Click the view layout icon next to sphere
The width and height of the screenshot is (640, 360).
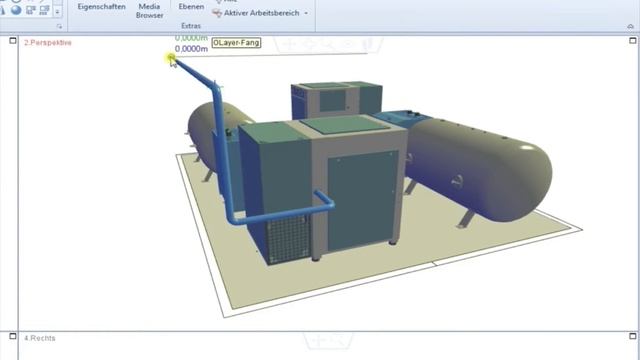(x=31, y=10)
